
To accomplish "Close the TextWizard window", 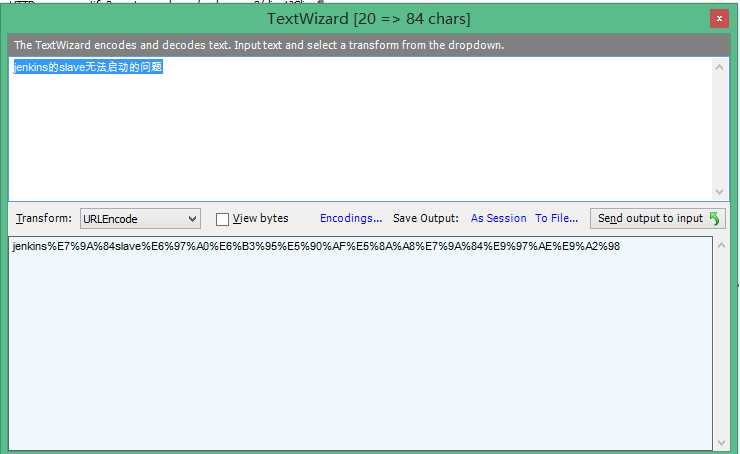I will 719,18.
